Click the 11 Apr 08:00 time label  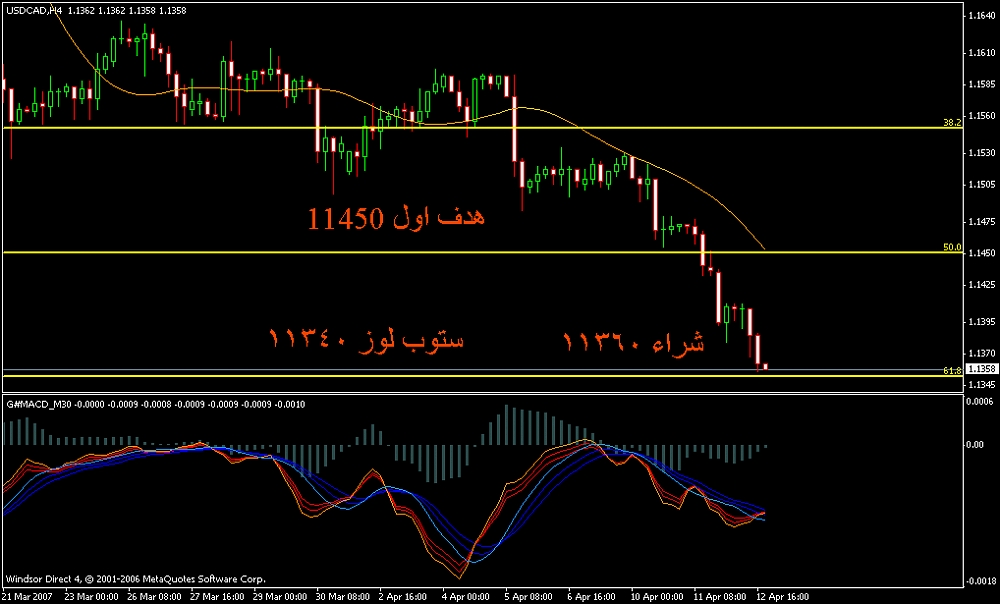point(719,596)
